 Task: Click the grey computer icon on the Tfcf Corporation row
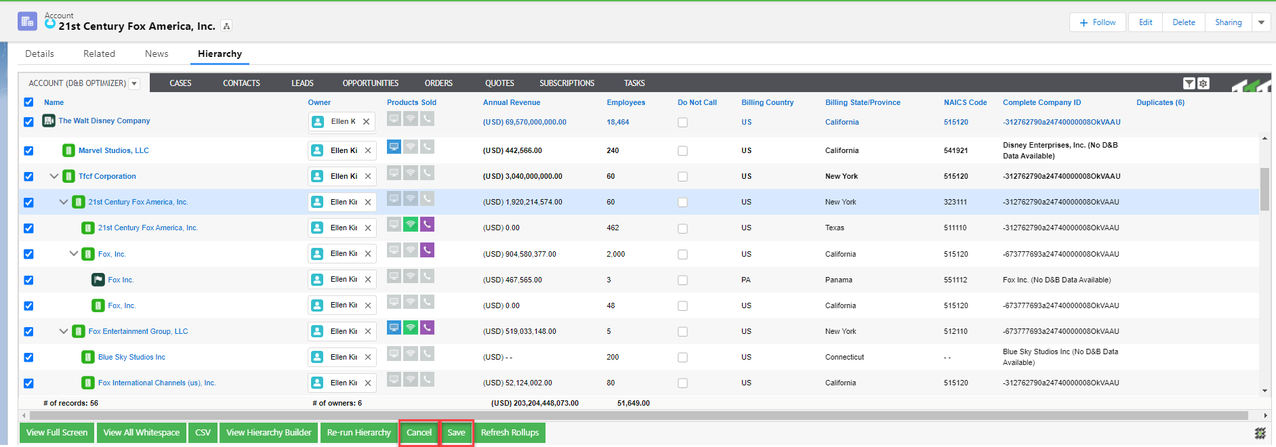pos(394,172)
